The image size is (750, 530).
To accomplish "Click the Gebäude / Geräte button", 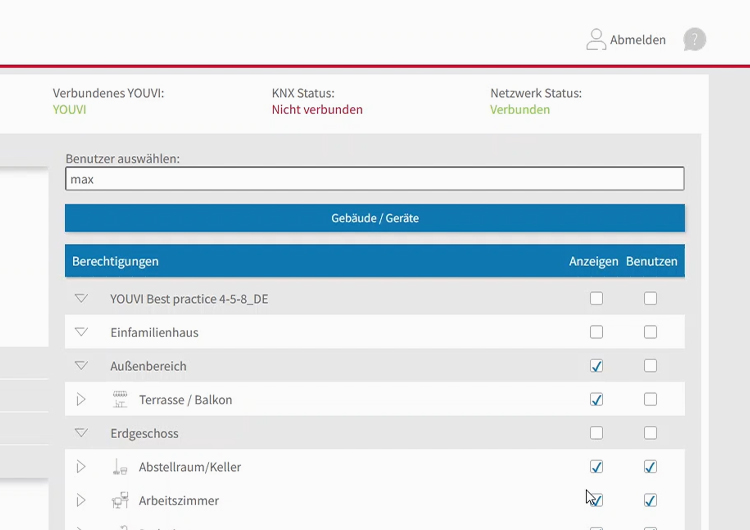I will [375, 218].
